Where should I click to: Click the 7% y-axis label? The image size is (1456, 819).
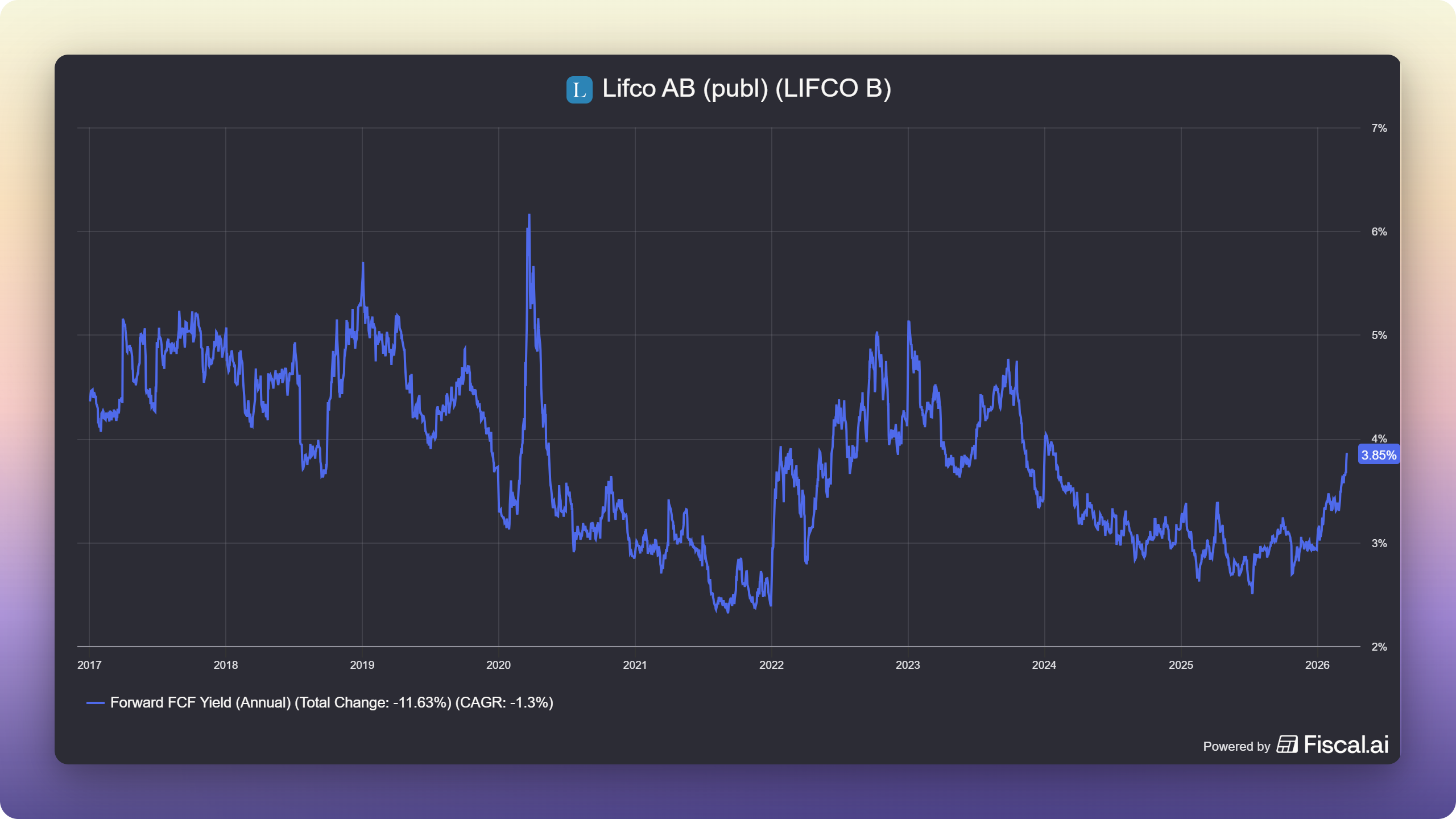point(1379,128)
